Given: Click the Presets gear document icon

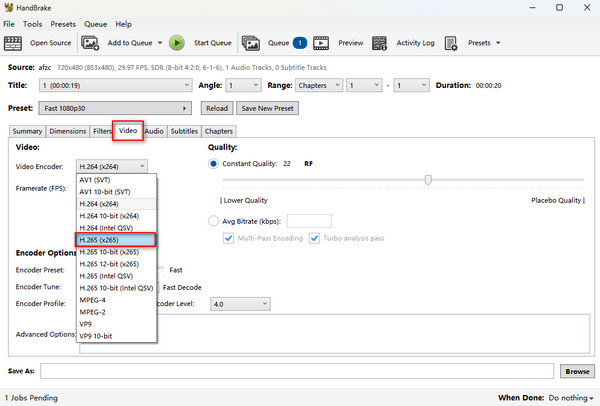Looking at the screenshot, I should pos(451,43).
